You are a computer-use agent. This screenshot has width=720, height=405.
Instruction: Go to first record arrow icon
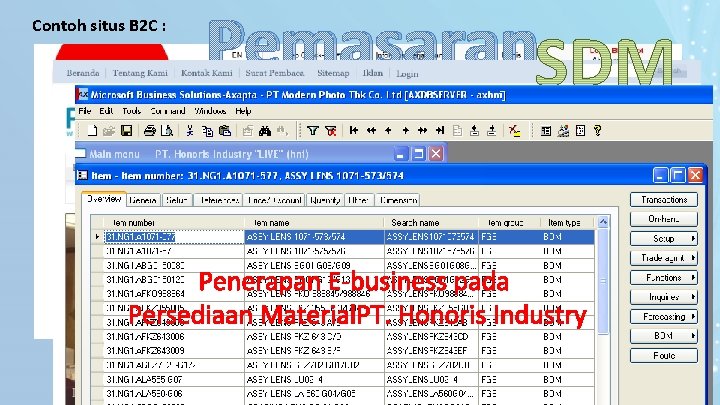354,131
